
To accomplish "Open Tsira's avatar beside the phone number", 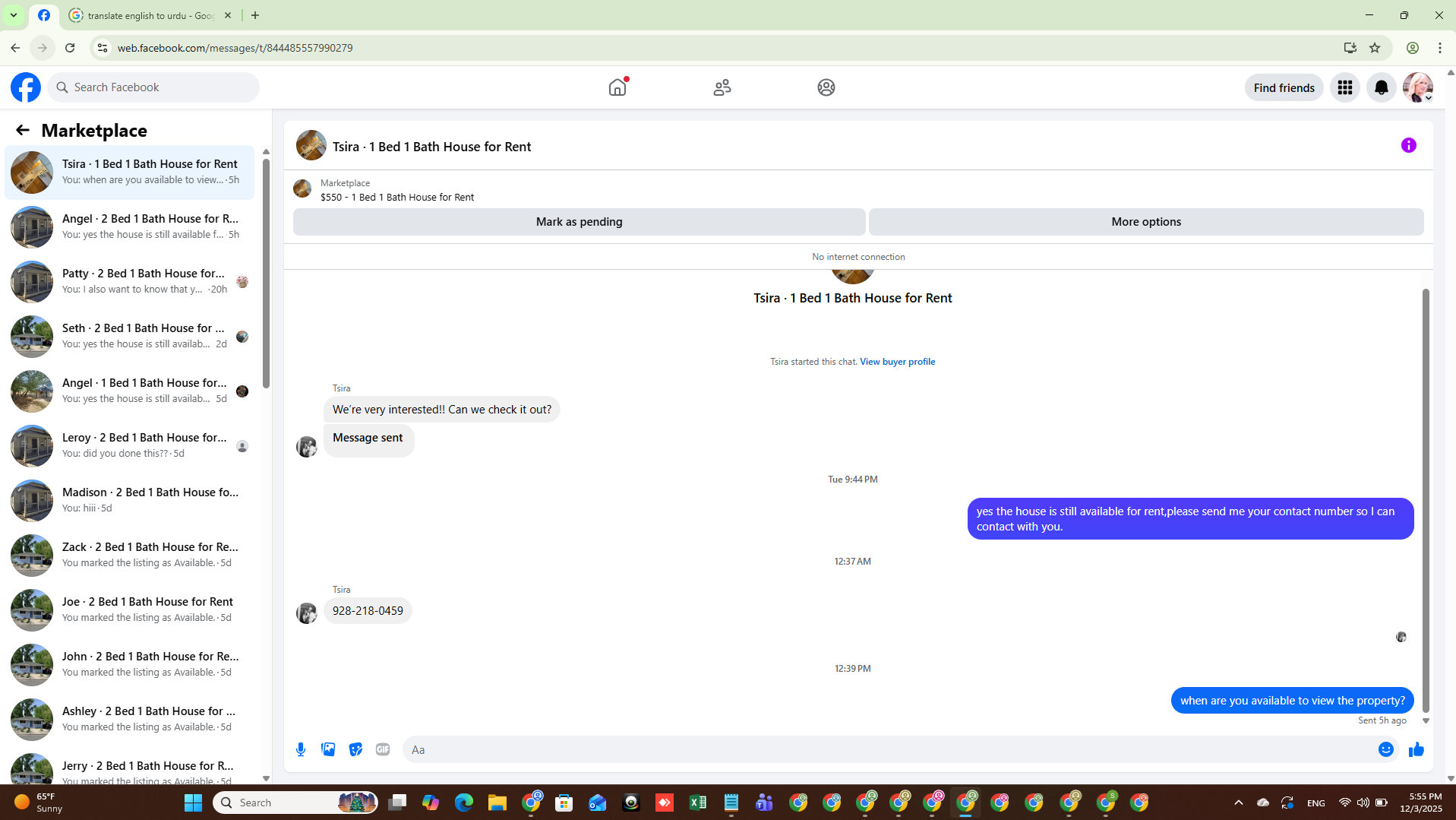I will [307, 613].
